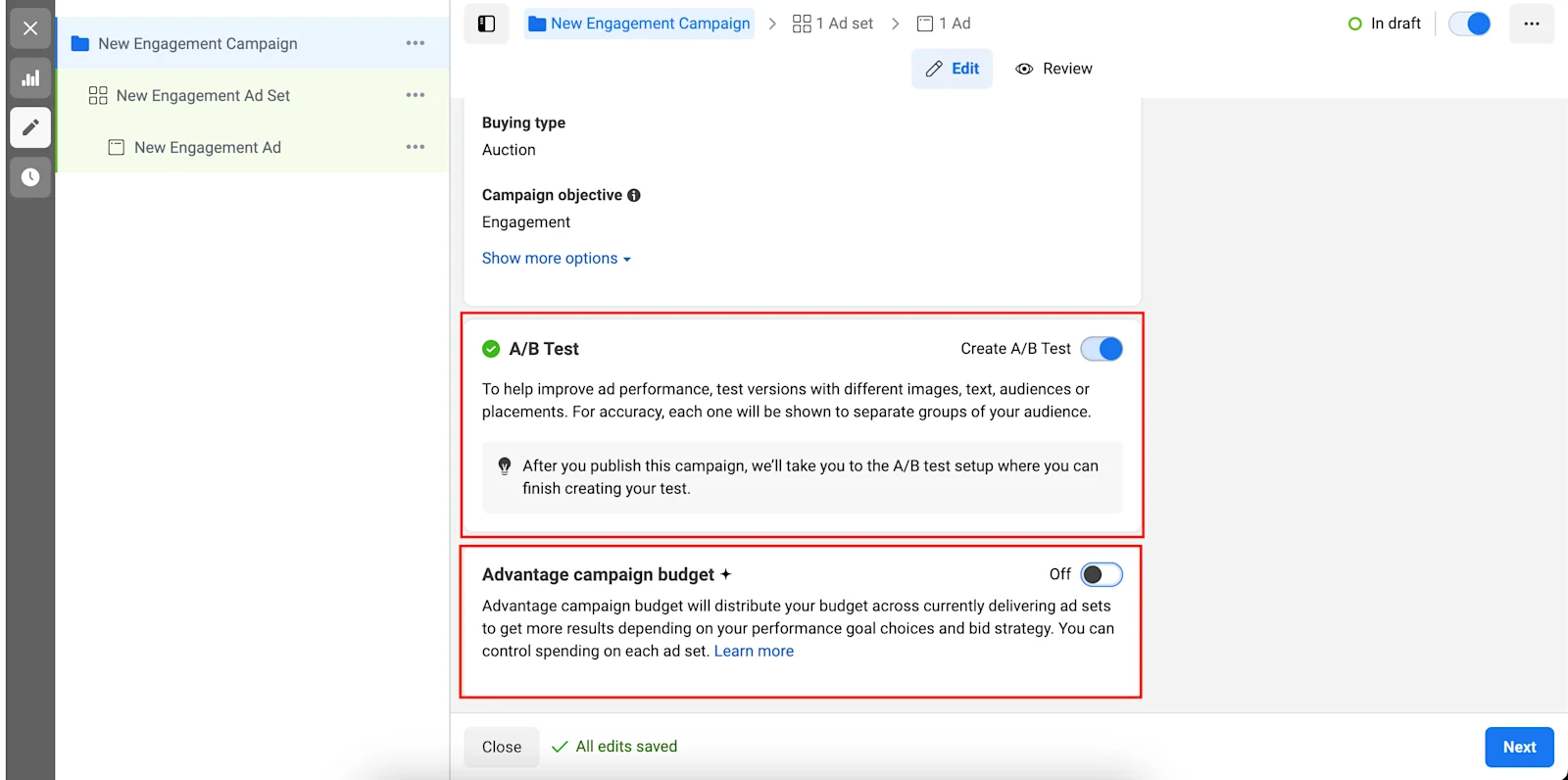This screenshot has height=780, width=1568.
Task: Click the Campaign objective info icon
Action: (x=634, y=195)
